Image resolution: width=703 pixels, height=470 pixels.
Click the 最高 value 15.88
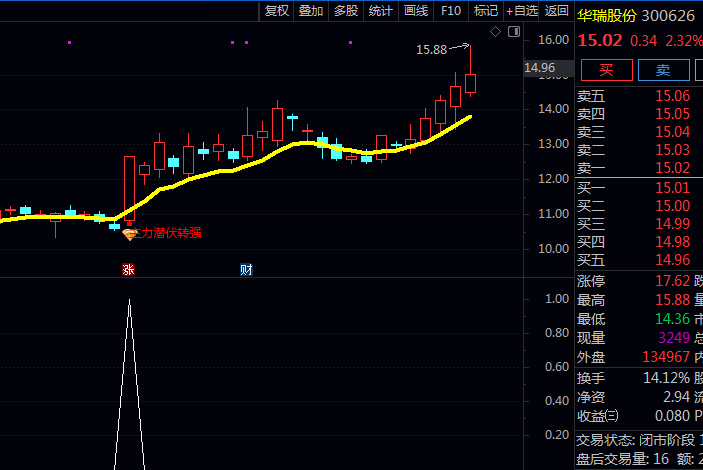pyautogui.click(x=673, y=300)
